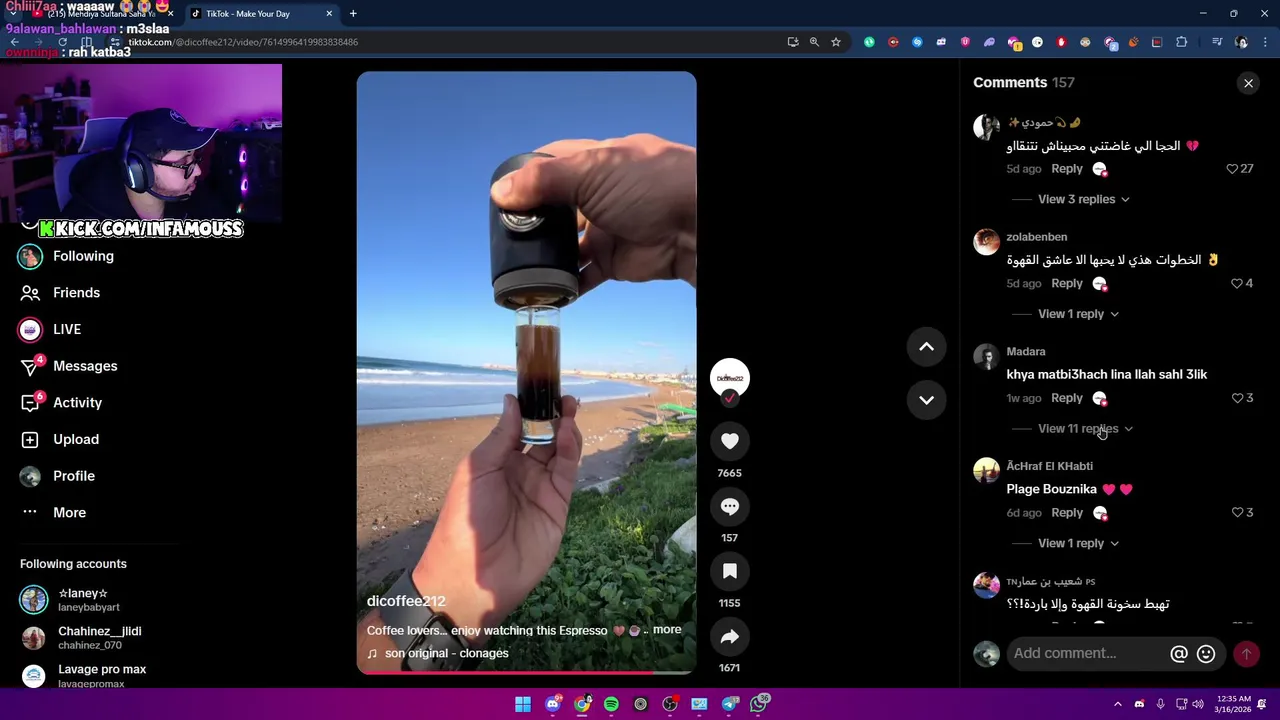Show hidden system tray icons chevron
Image resolution: width=1280 pixels, height=720 pixels.
click(1117, 704)
